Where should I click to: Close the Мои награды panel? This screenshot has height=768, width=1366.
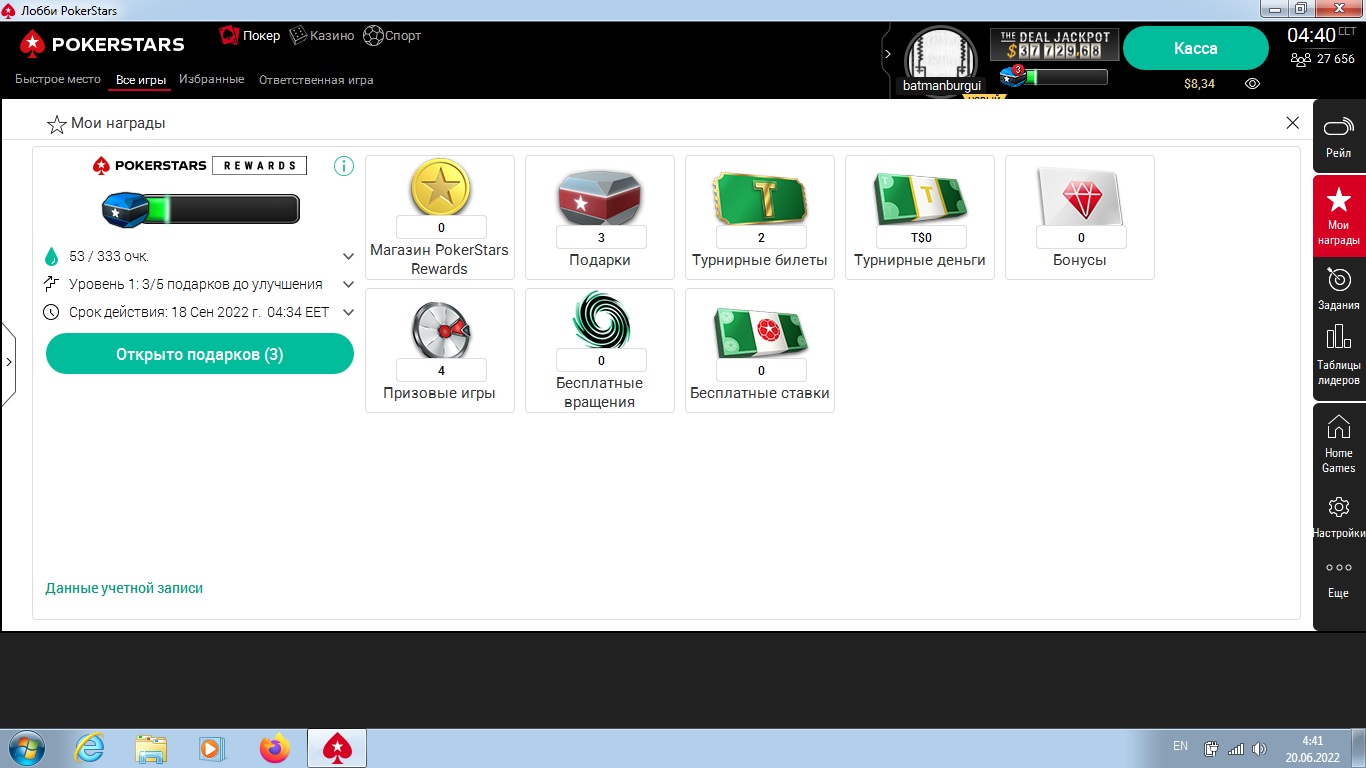[x=1292, y=123]
